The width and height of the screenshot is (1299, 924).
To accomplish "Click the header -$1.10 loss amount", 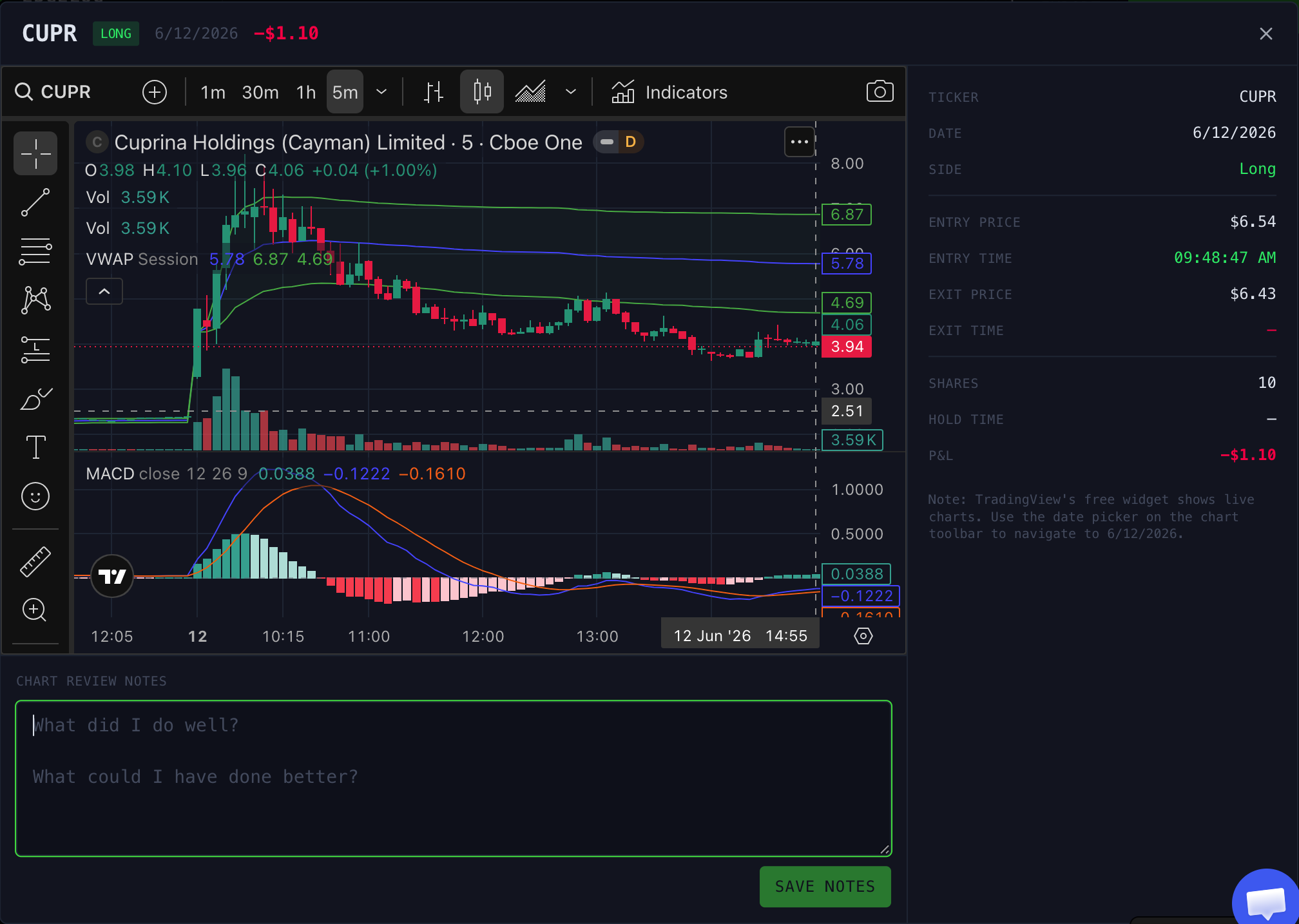I will coord(286,34).
